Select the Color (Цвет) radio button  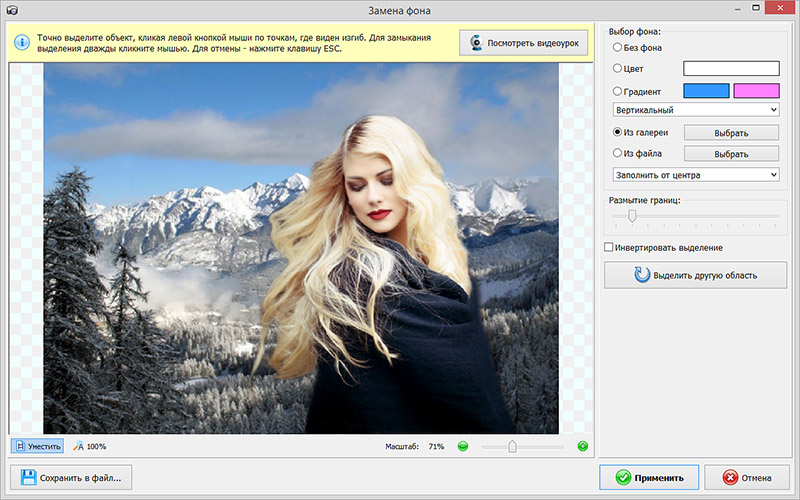point(616,69)
